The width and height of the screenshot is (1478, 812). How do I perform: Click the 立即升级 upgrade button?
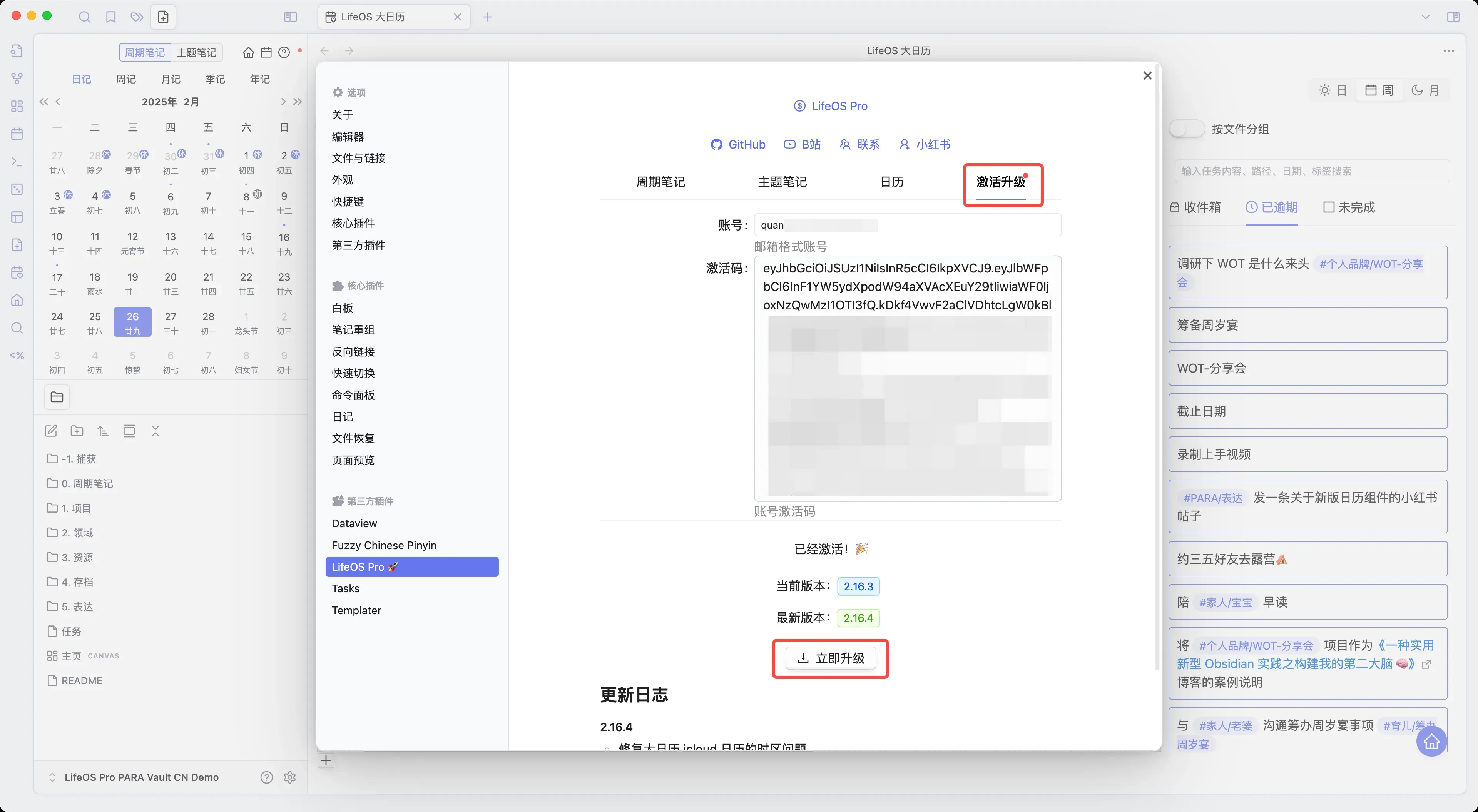coord(830,658)
